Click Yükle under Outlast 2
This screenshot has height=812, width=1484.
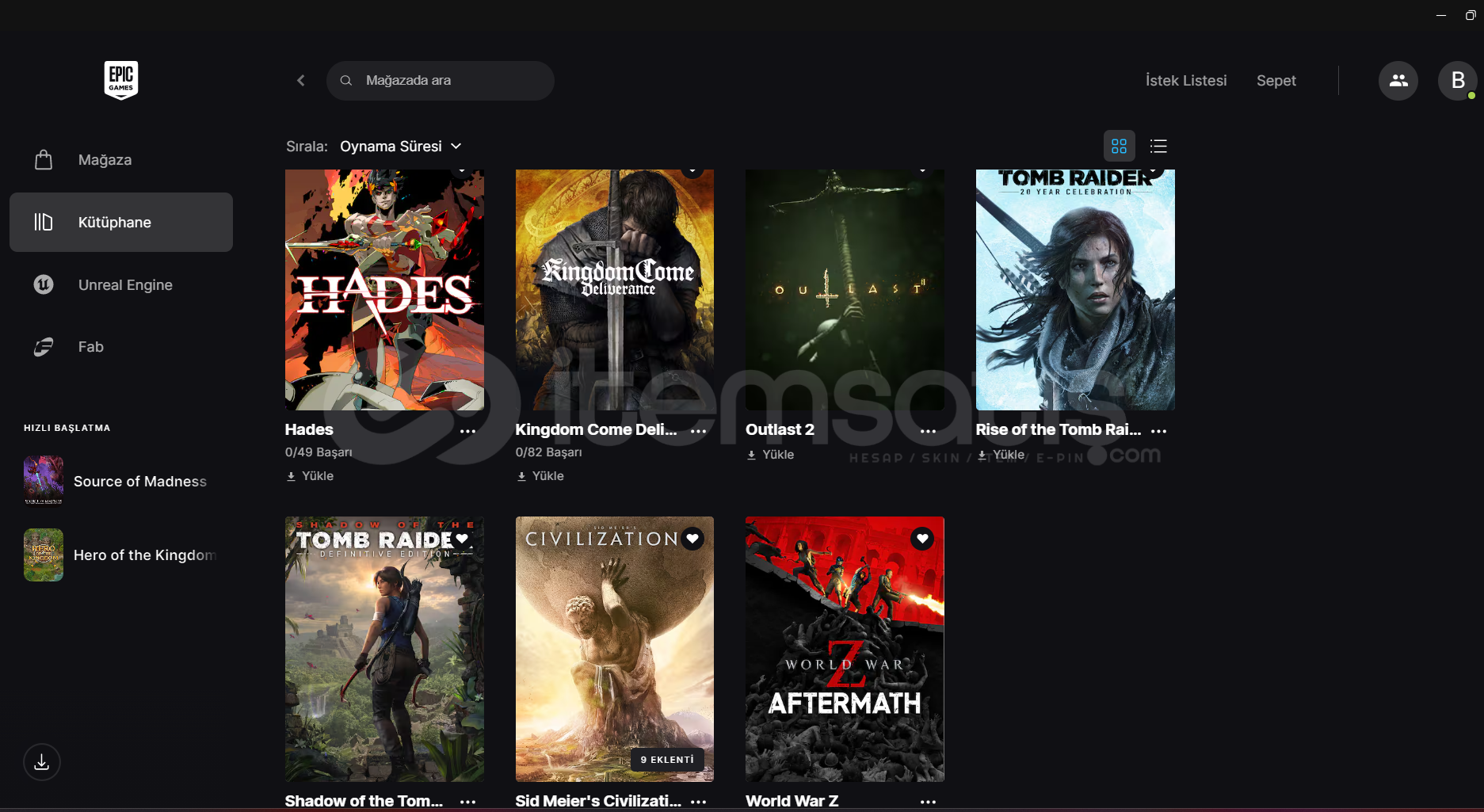click(x=770, y=455)
